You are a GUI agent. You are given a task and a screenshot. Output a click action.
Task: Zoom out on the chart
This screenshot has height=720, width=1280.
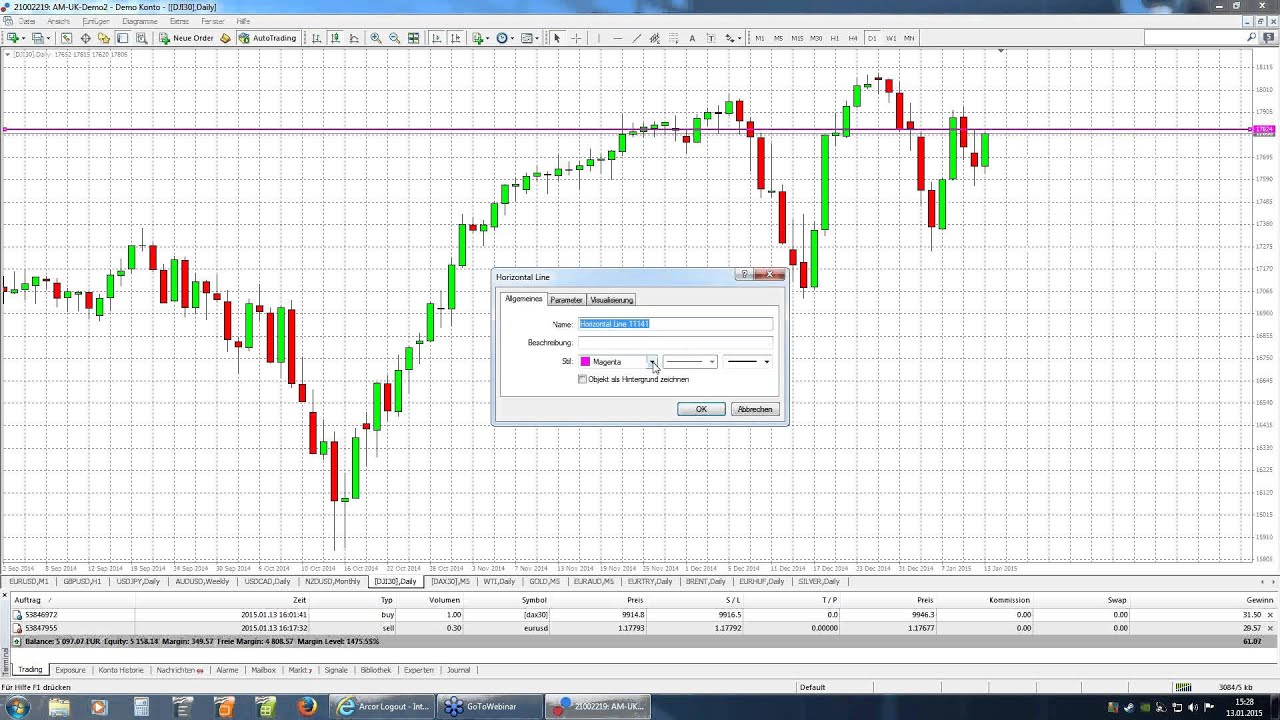(394, 38)
